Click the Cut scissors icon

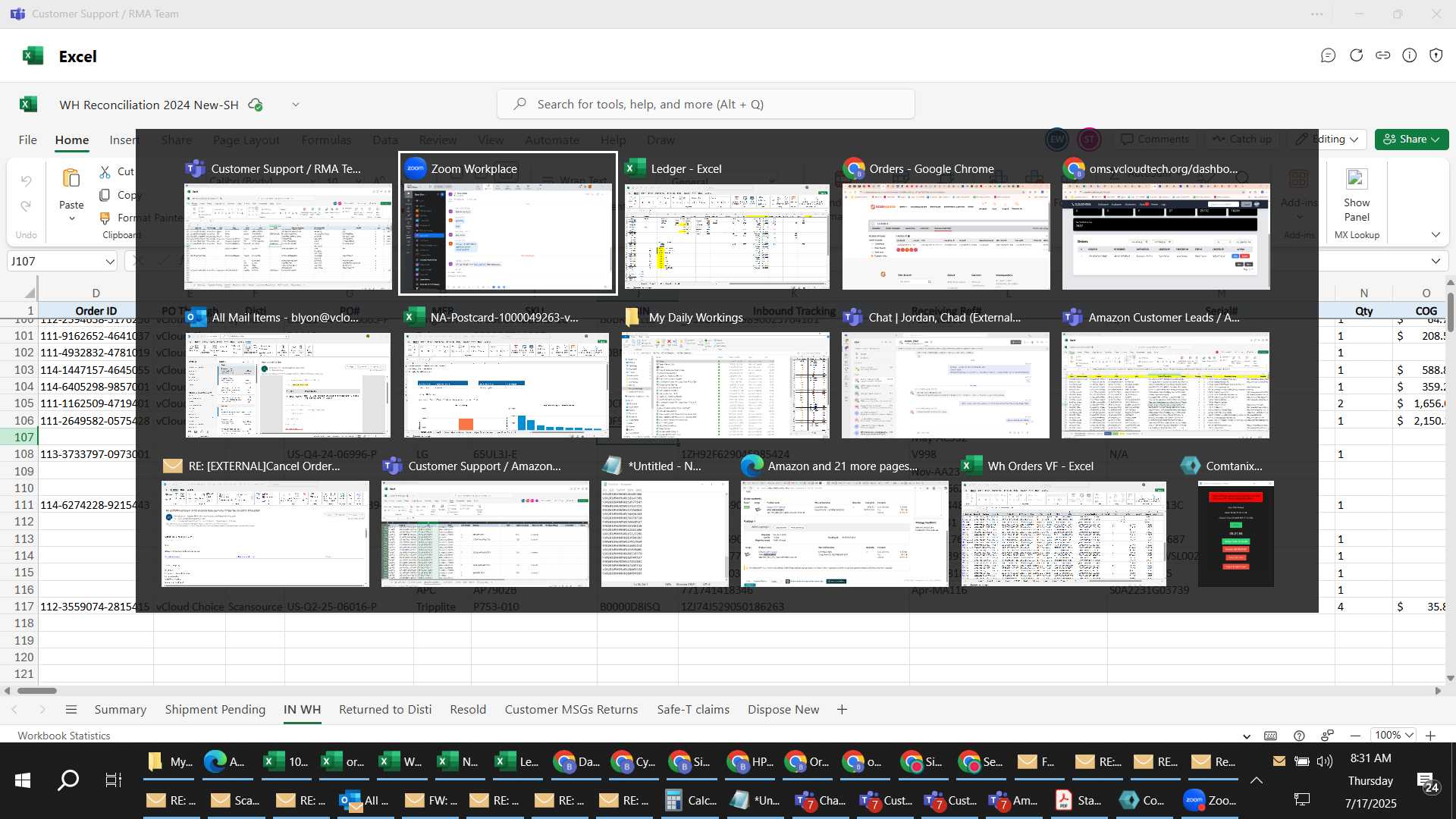(x=105, y=172)
